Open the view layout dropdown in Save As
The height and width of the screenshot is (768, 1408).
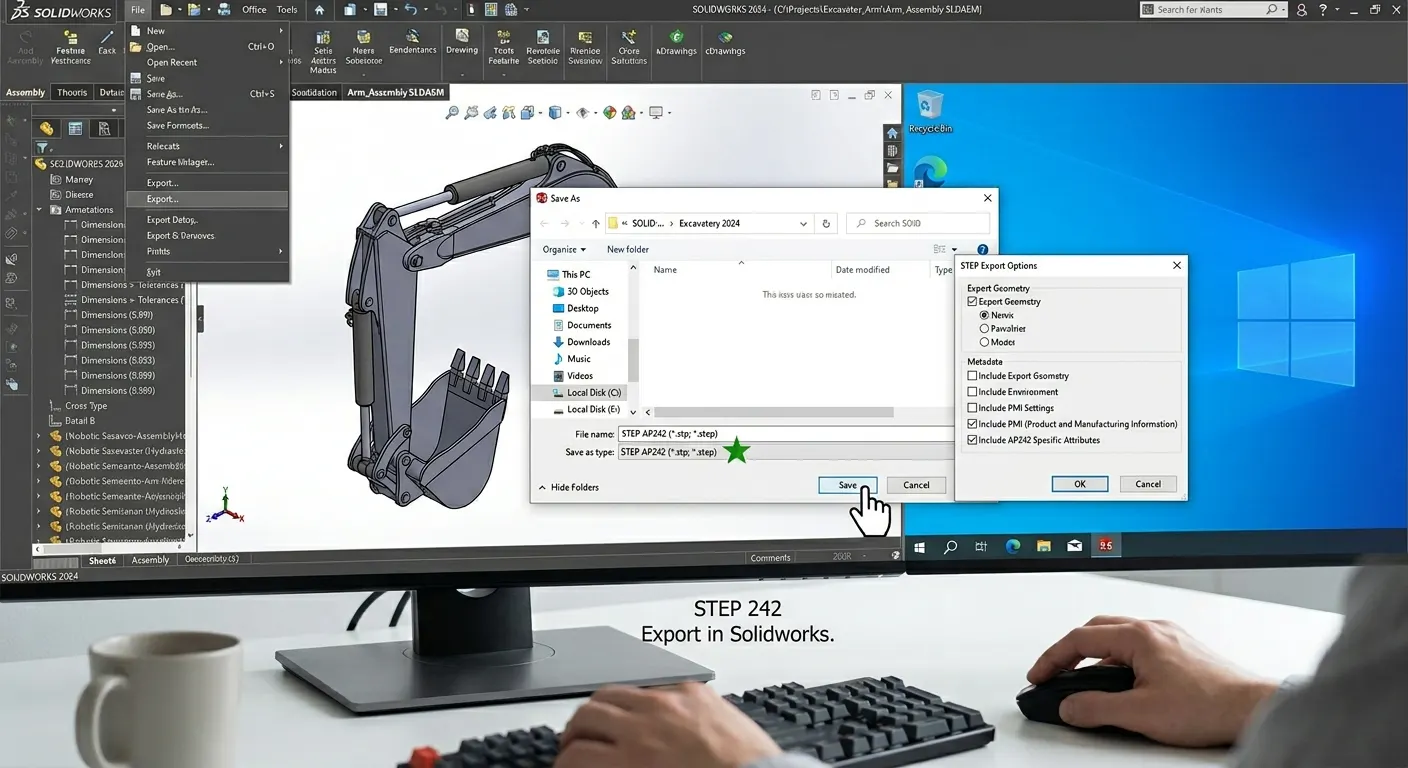tap(954, 249)
